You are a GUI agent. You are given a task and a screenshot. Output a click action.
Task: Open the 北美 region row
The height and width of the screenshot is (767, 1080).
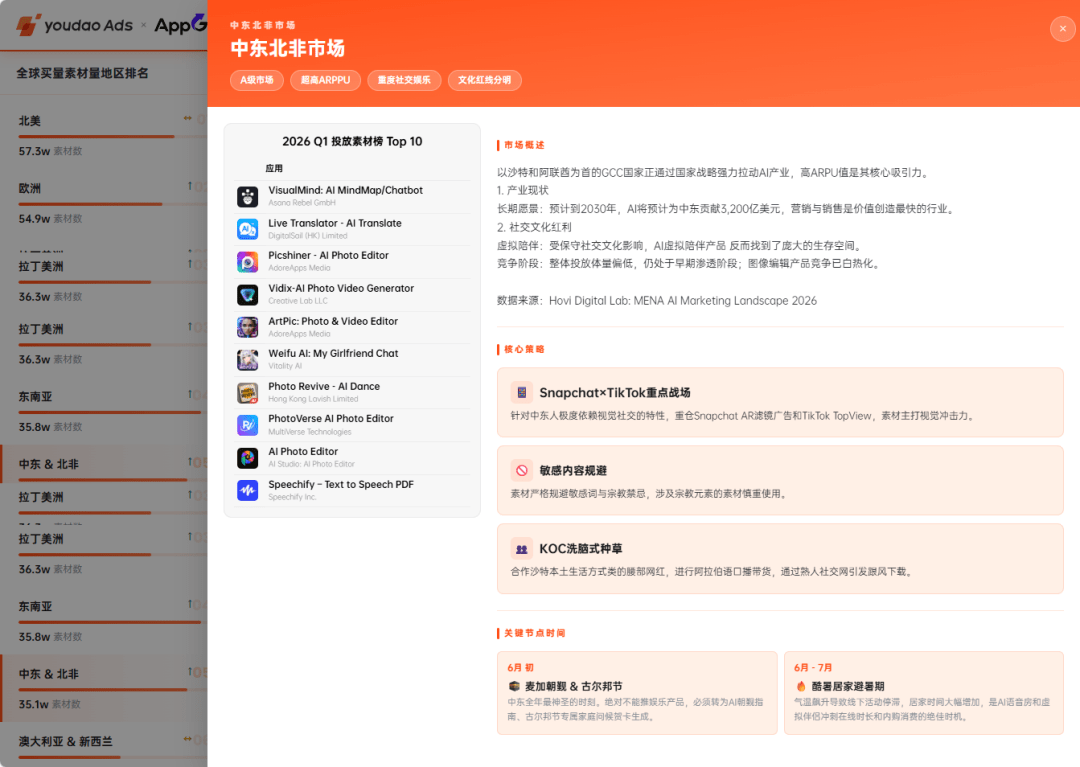point(103,135)
